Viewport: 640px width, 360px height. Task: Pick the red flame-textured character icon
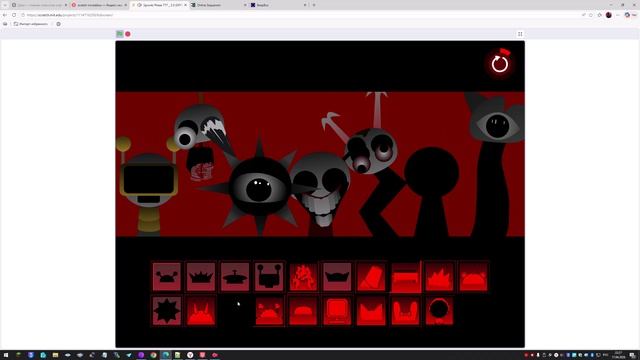303,277
